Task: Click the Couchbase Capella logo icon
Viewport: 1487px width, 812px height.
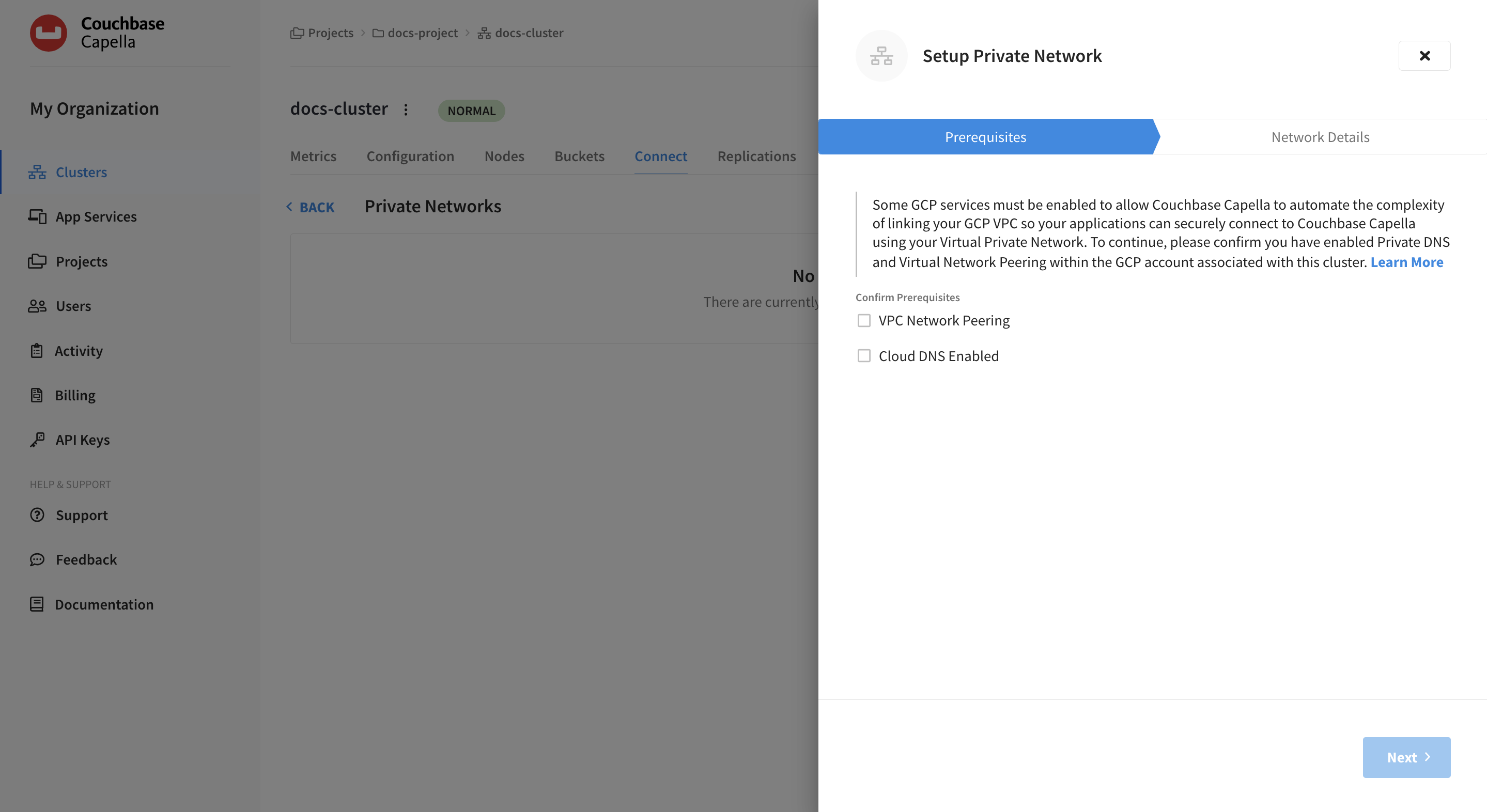Action: [x=49, y=33]
